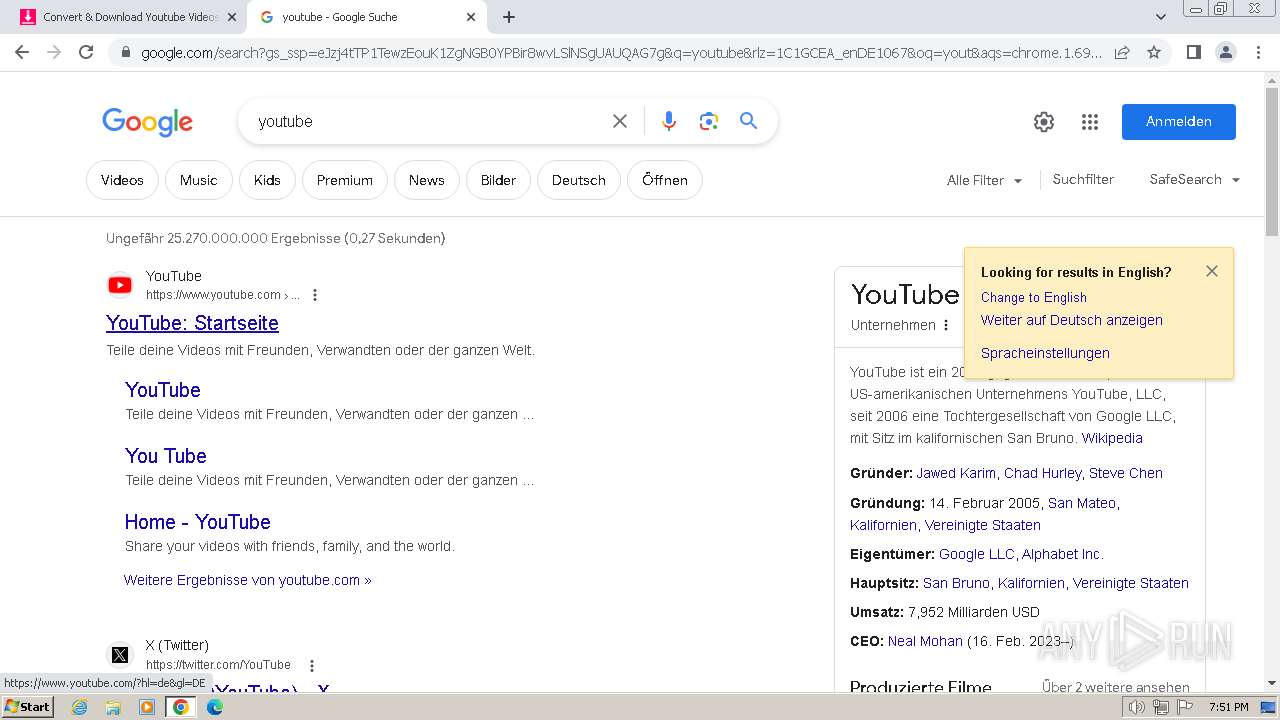
Task: Open the San Mateo link
Action: coord(1082,503)
